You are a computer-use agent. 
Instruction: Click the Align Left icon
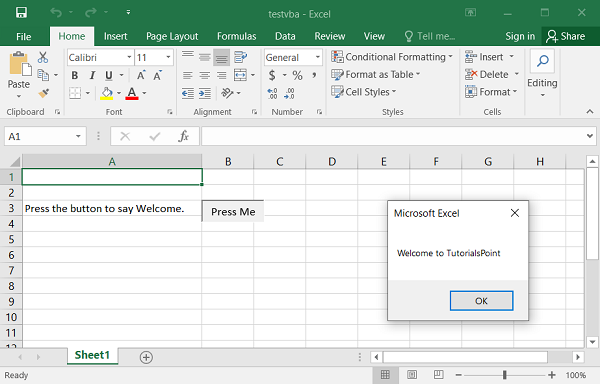click(x=188, y=75)
